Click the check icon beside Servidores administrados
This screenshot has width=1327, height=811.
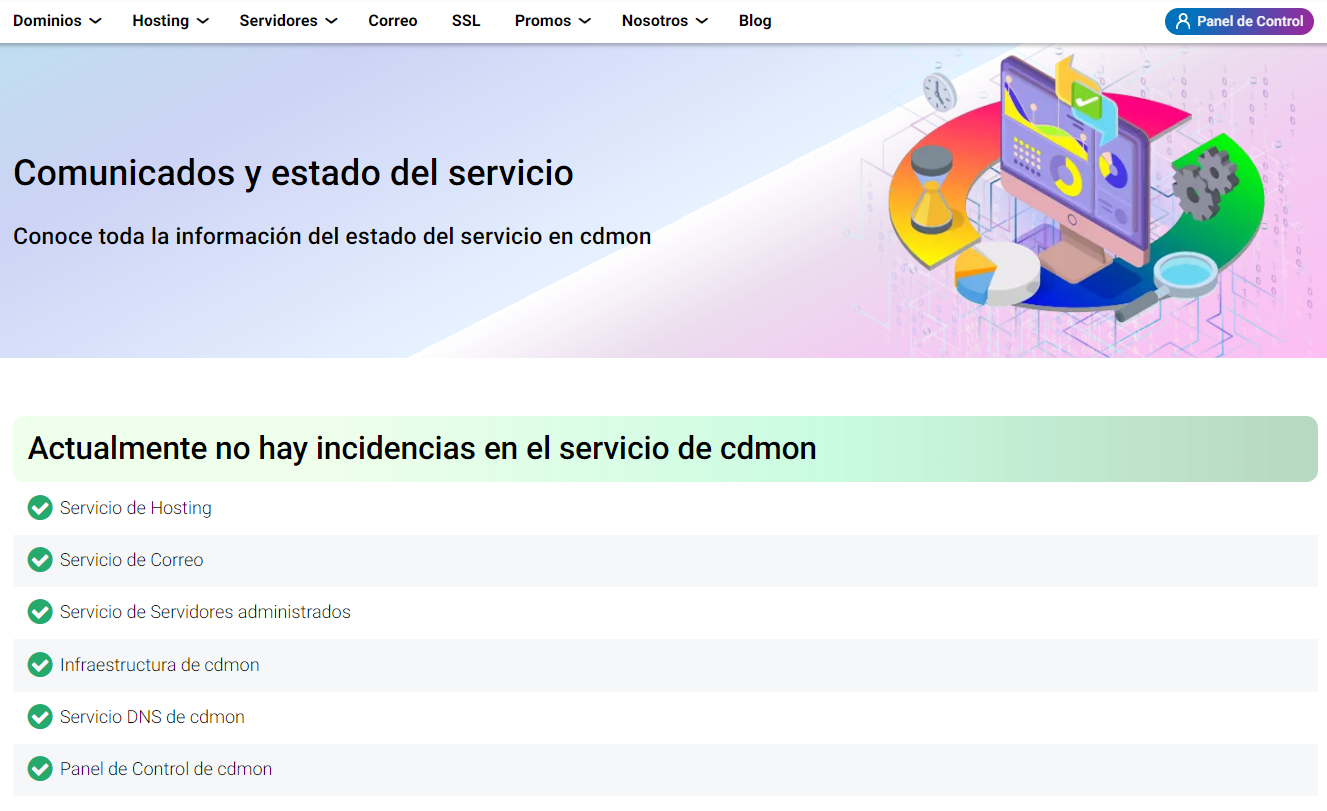point(40,612)
